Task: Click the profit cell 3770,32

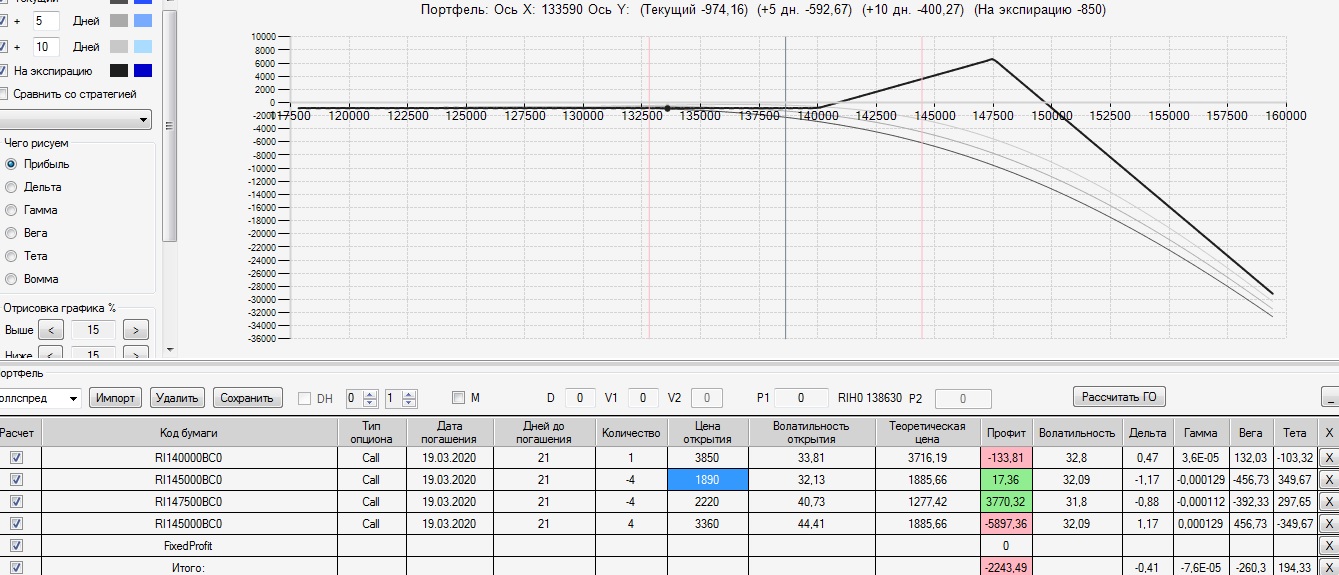Action: (x=1006, y=502)
